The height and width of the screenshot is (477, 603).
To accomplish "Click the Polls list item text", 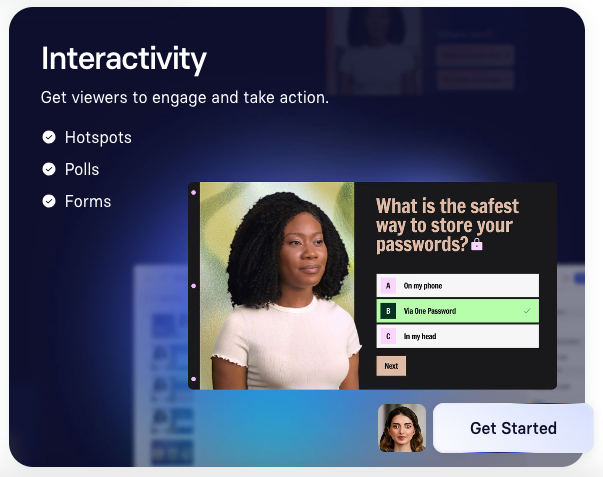I will [82, 169].
